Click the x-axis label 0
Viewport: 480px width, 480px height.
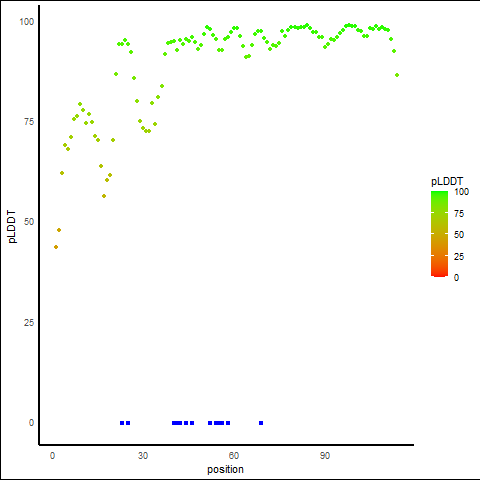[x=52, y=456]
